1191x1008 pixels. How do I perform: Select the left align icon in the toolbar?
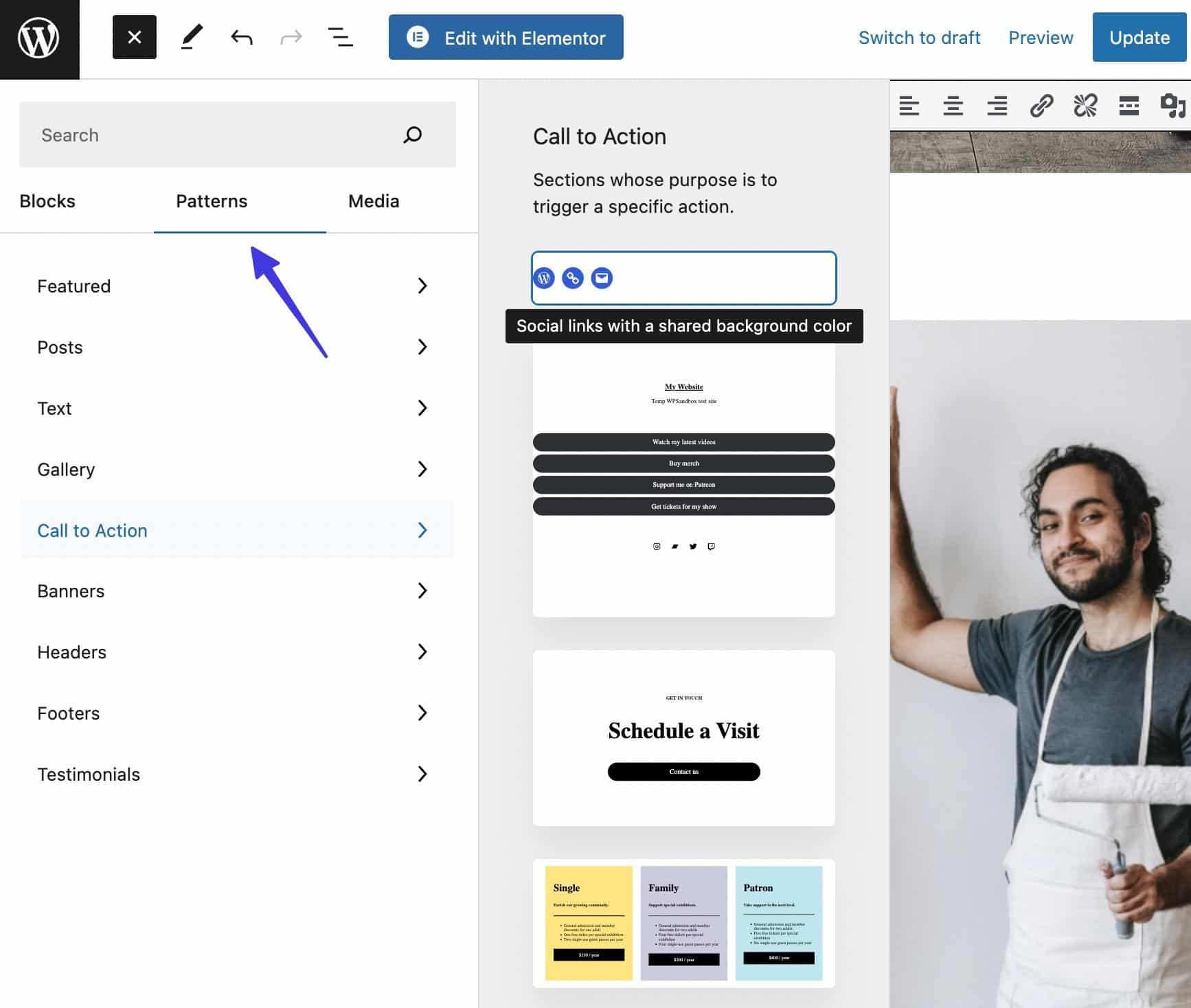click(910, 106)
